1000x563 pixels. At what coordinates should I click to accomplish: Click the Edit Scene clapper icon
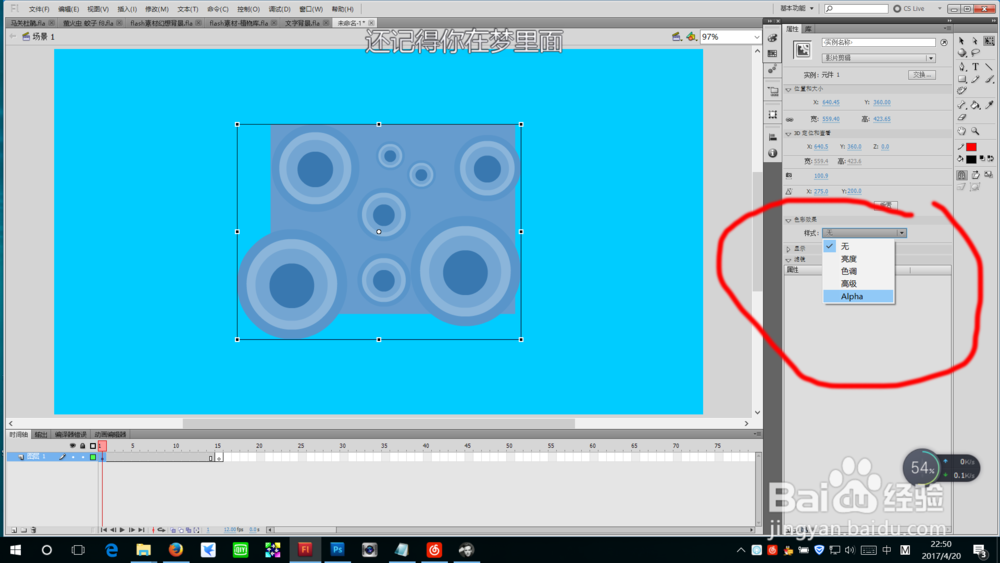coord(677,37)
